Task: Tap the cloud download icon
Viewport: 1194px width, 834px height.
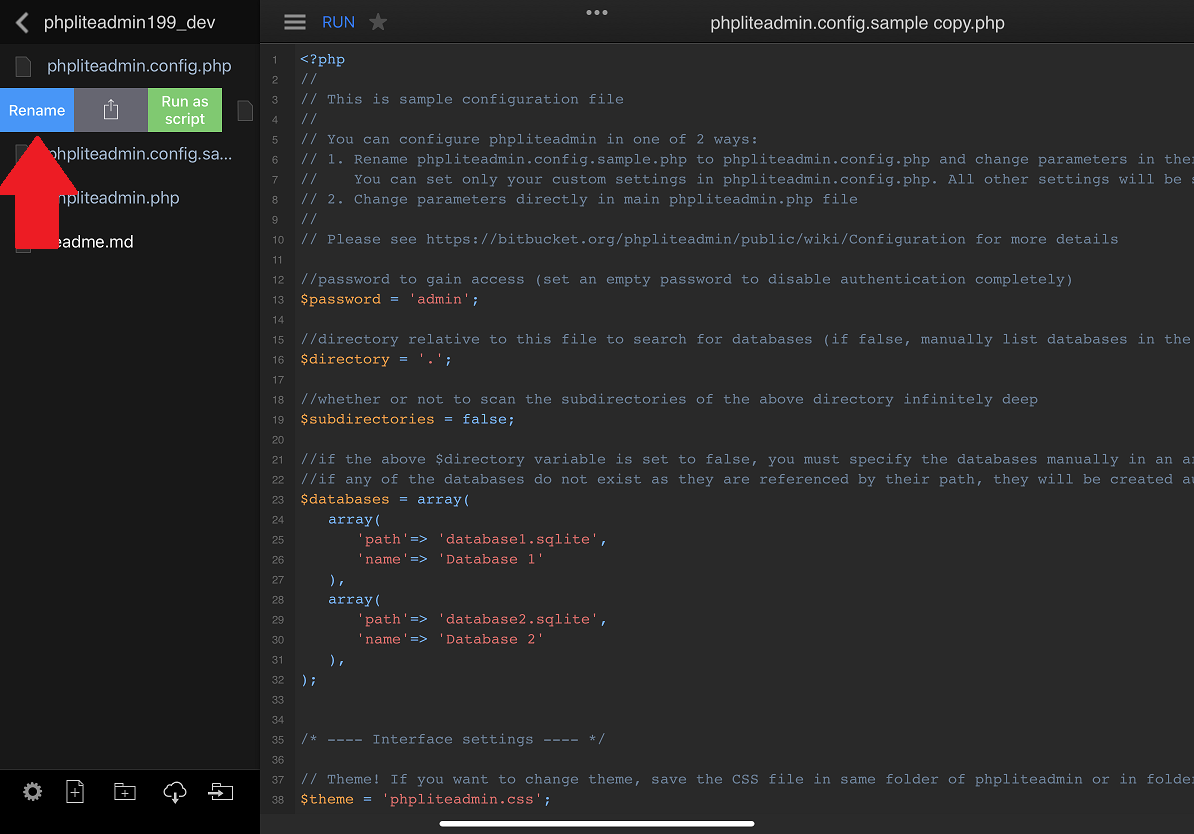Action: click(174, 792)
